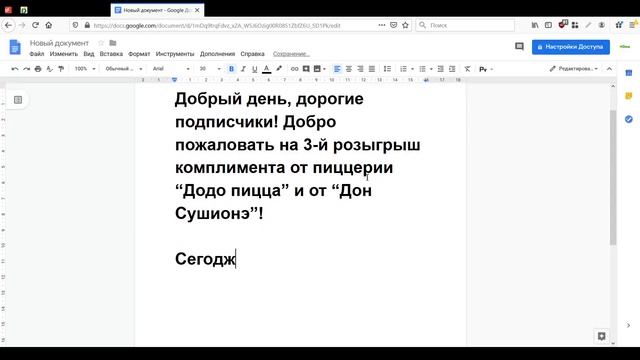Insert an image from the toolbar
This screenshot has height=360, width=640.
tap(317, 69)
